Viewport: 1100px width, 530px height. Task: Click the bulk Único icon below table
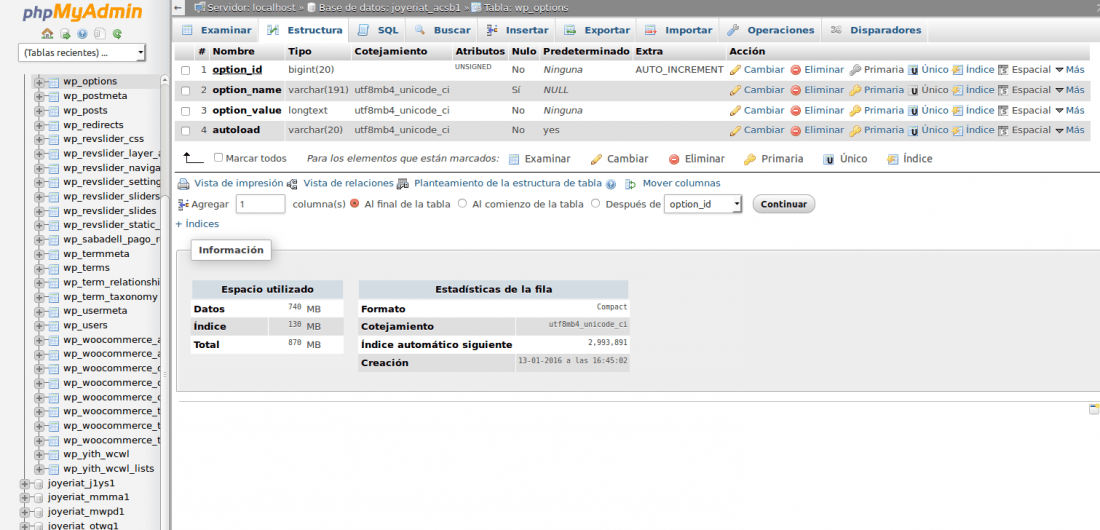[x=829, y=159]
